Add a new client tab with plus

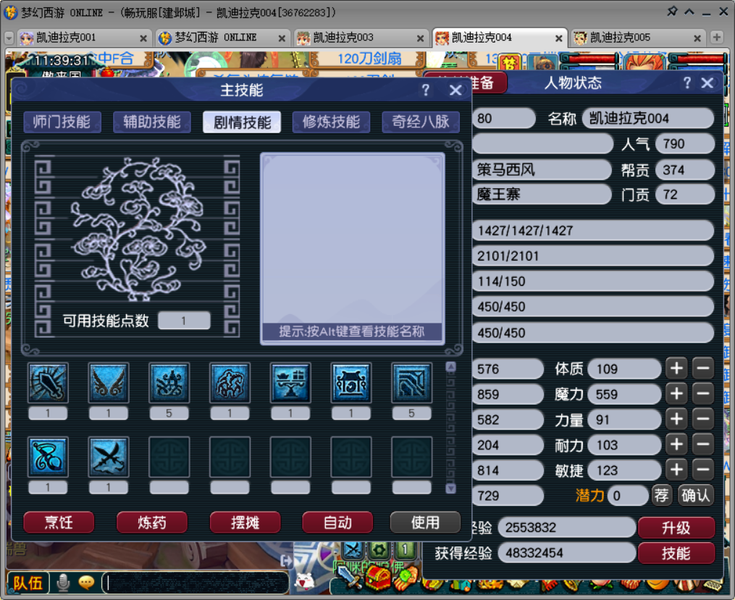pos(717,37)
